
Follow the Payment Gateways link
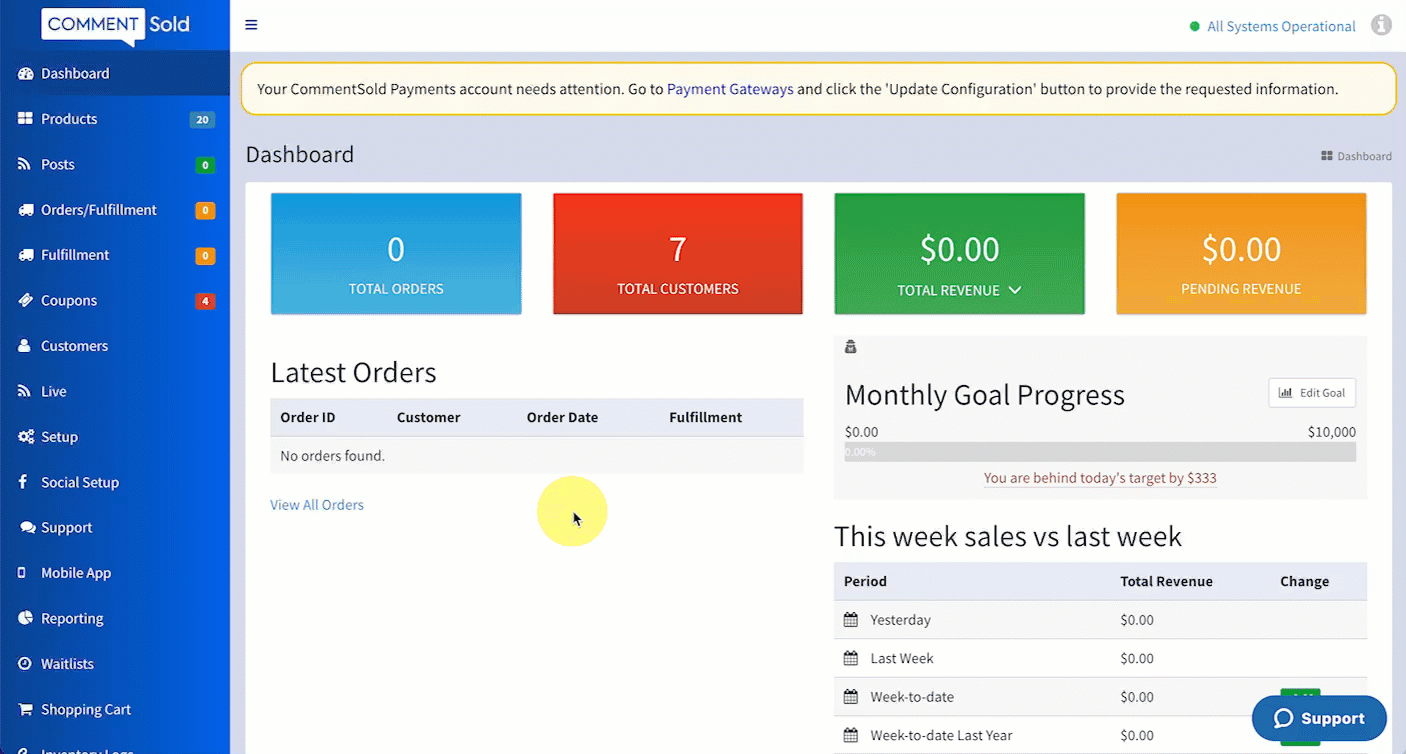tap(730, 89)
